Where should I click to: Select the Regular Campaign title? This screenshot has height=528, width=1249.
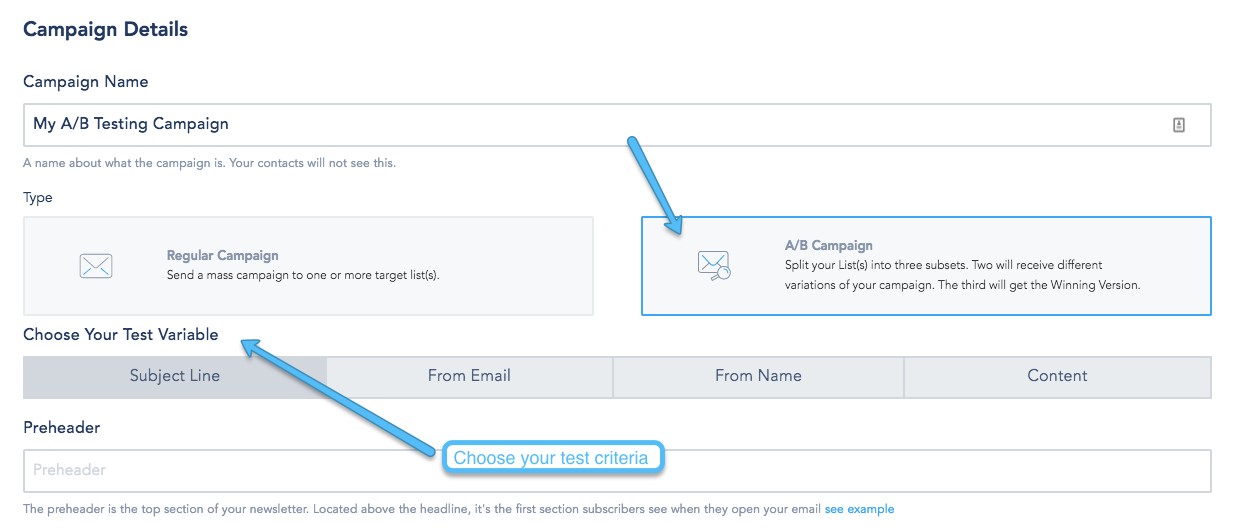click(223, 256)
